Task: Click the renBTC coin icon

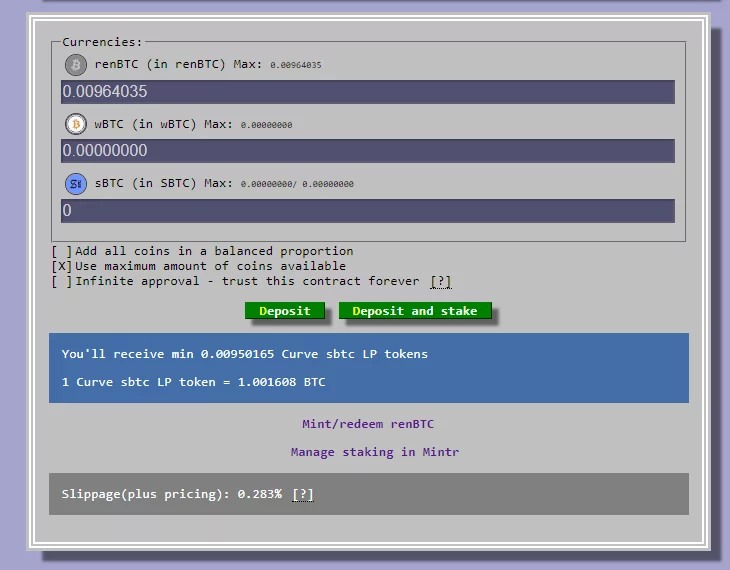Action: [x=76, y=65]
